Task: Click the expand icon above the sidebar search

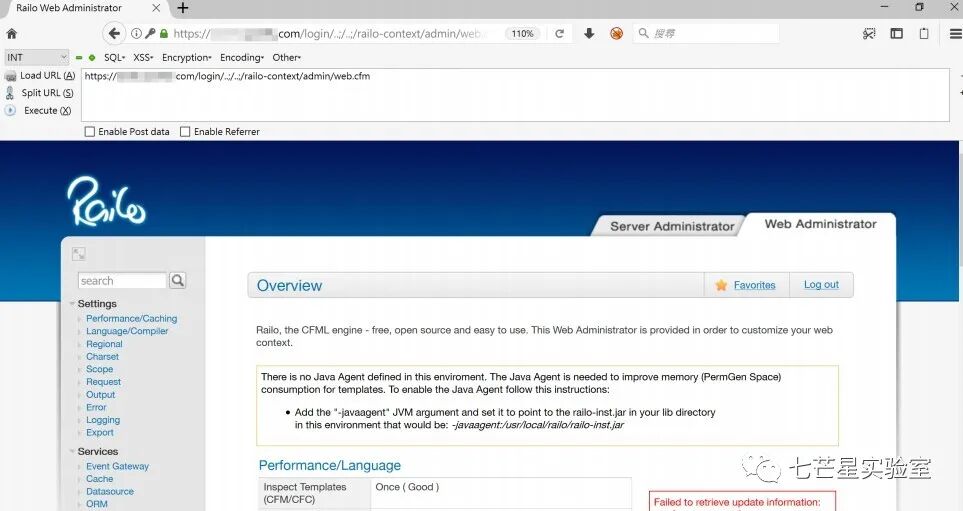Action: point(79,254)
